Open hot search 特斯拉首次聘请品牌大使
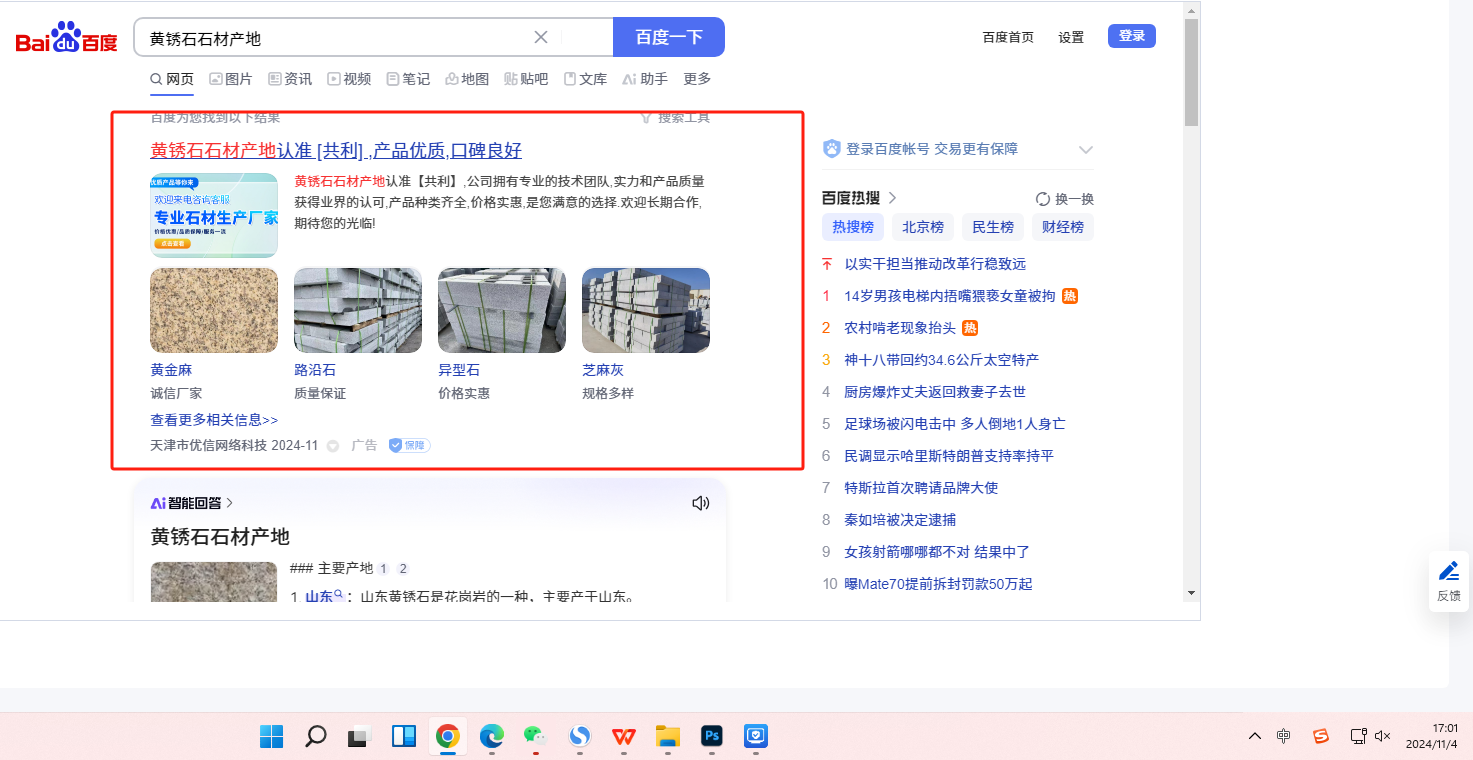The width and height of the screenshot is (1473, 760). click(921, 488)
